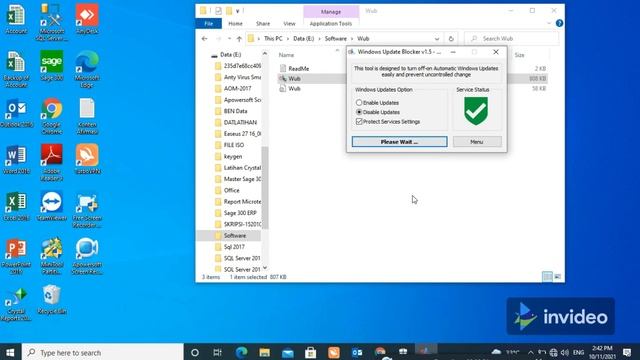Select the Manage contextual tab
The image size is (640, 360).
coord(331,12)
